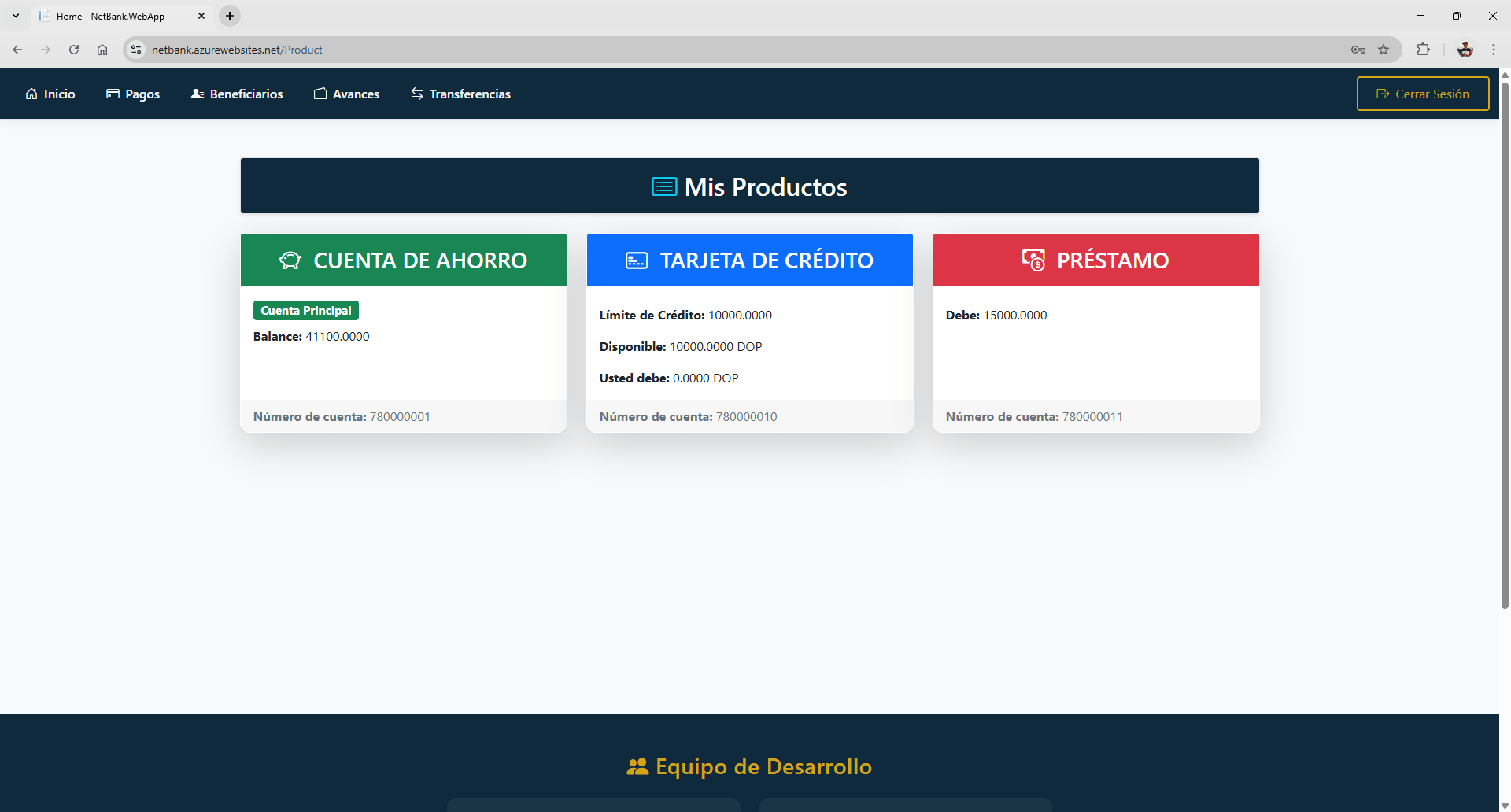
Task: View site information icon beside the URL
Action: (x=136, y=50)
